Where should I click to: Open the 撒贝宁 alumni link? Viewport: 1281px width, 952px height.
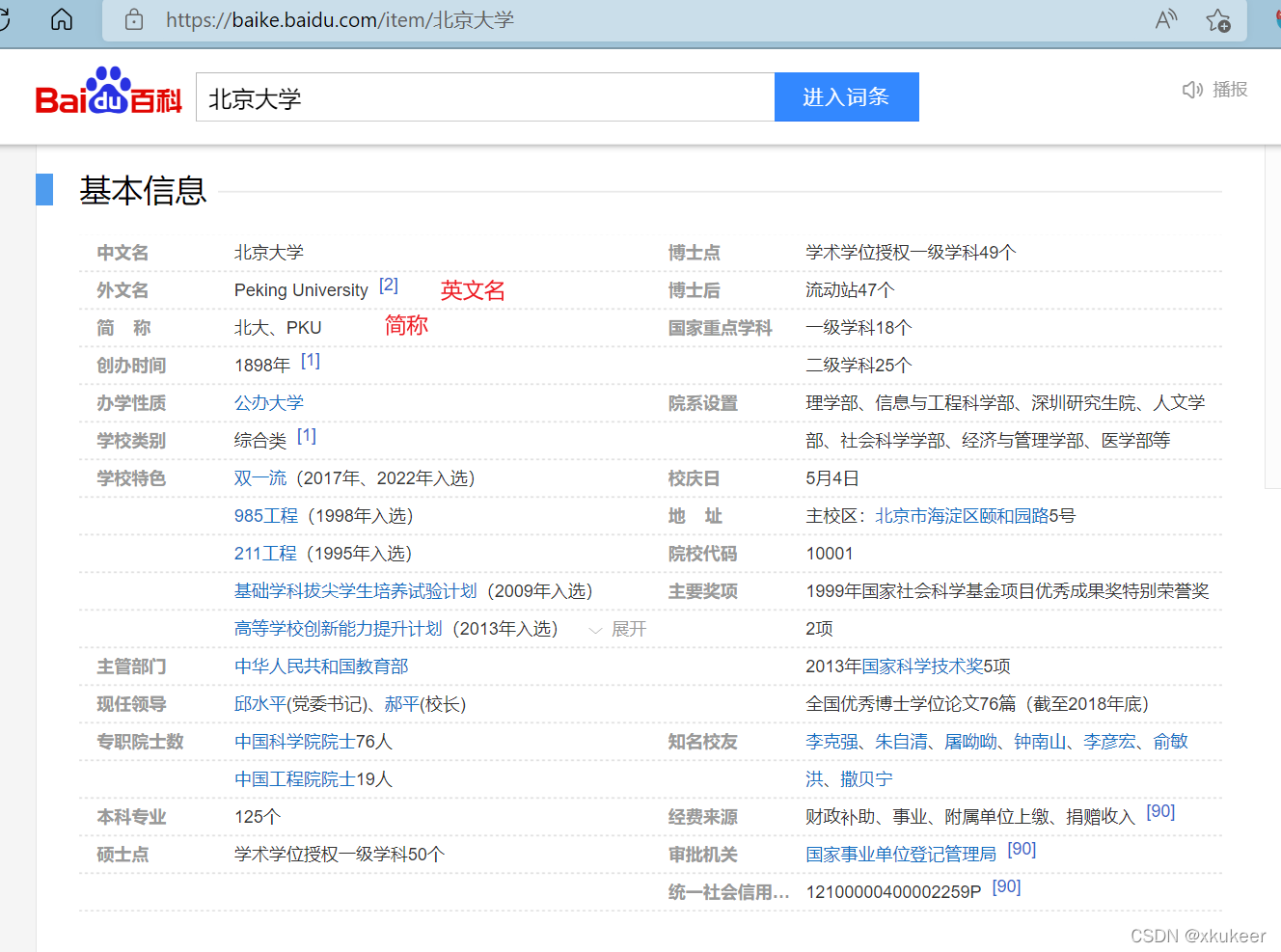pyautogui.click(x=866, y=779)
